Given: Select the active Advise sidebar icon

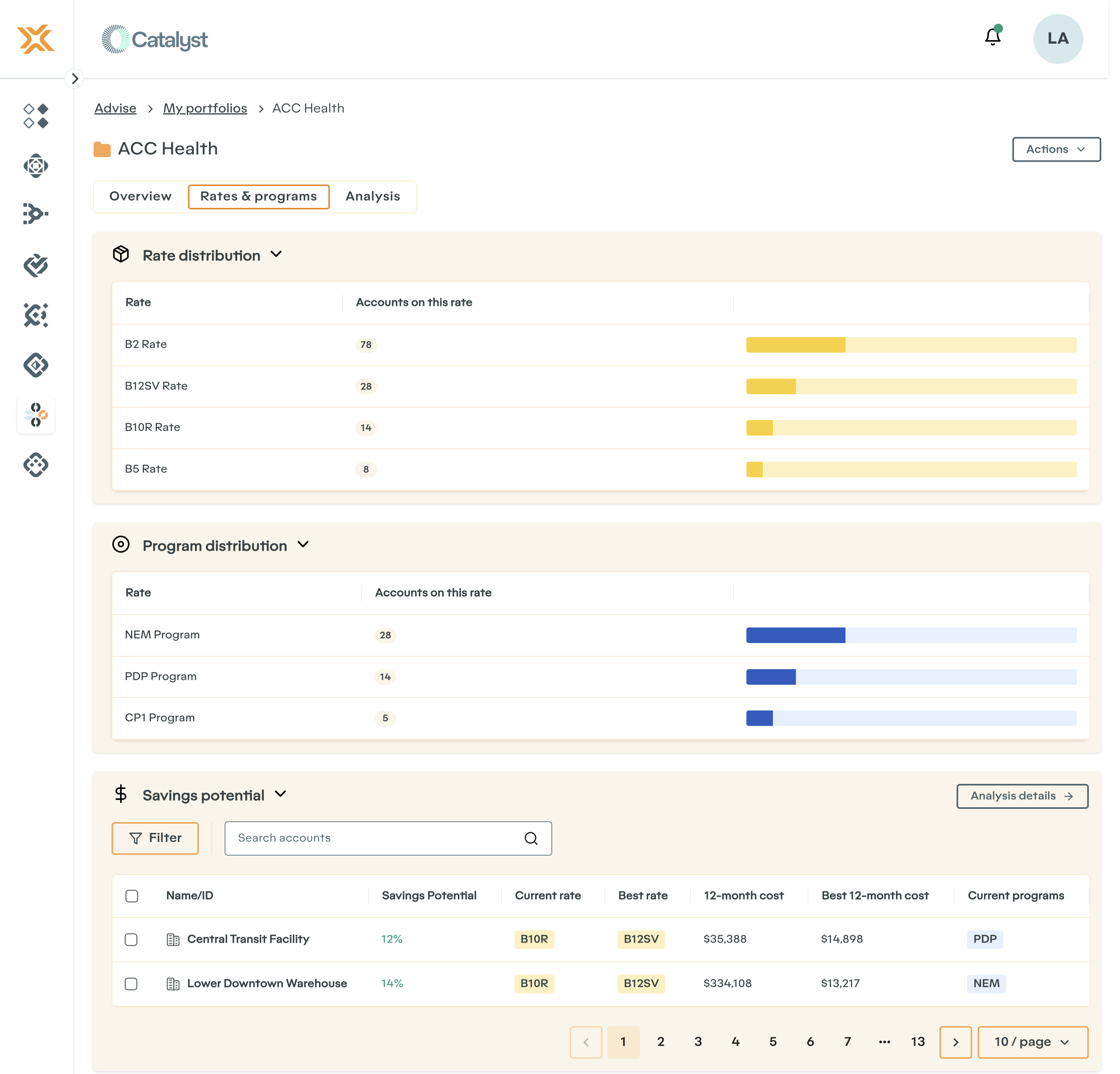Looking at the screenshot, I should [x=35, y=415].
